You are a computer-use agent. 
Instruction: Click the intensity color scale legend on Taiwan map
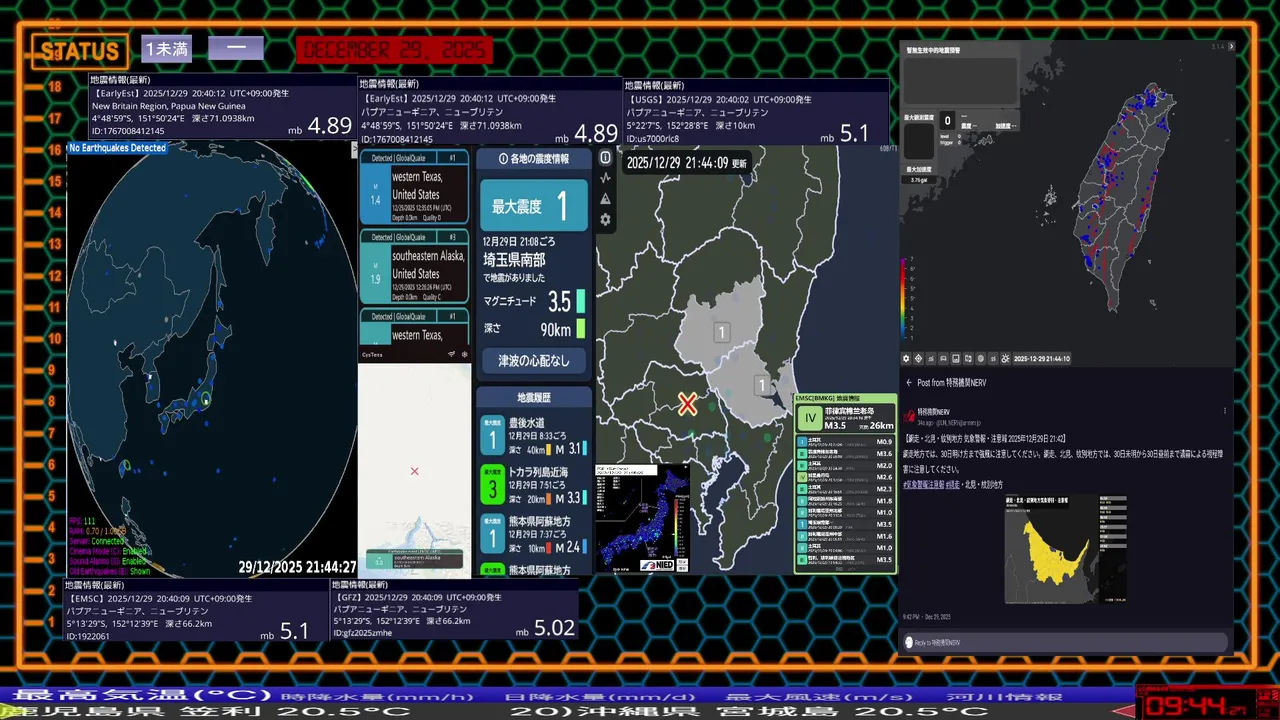(906, 298)
